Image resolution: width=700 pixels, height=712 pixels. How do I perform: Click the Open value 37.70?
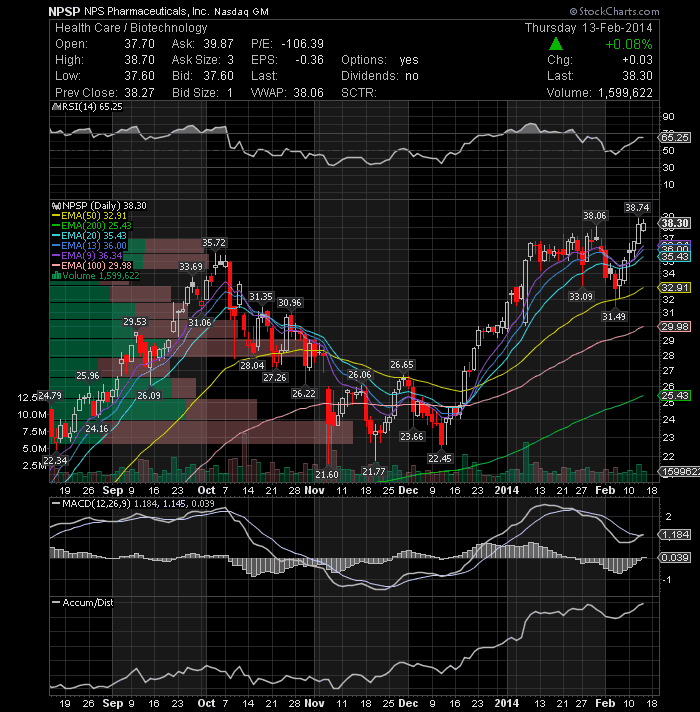[x=139, y=44]
